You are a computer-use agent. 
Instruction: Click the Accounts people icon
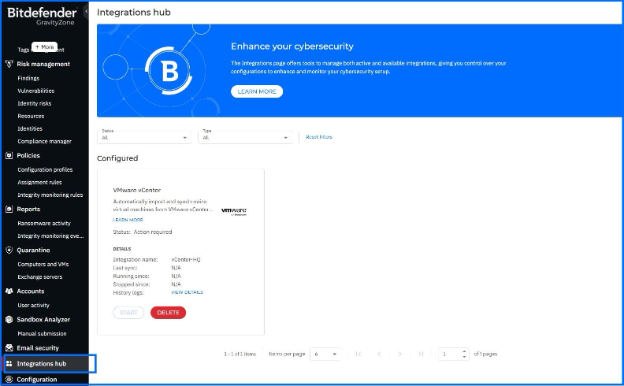pos(9,291)
